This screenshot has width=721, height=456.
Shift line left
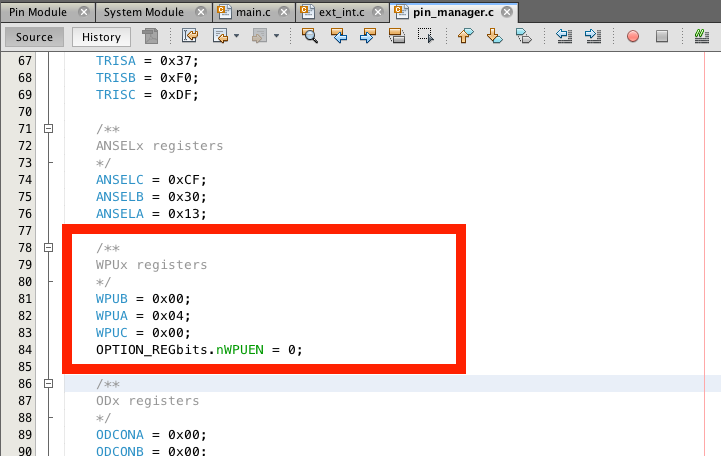(564, 36)
